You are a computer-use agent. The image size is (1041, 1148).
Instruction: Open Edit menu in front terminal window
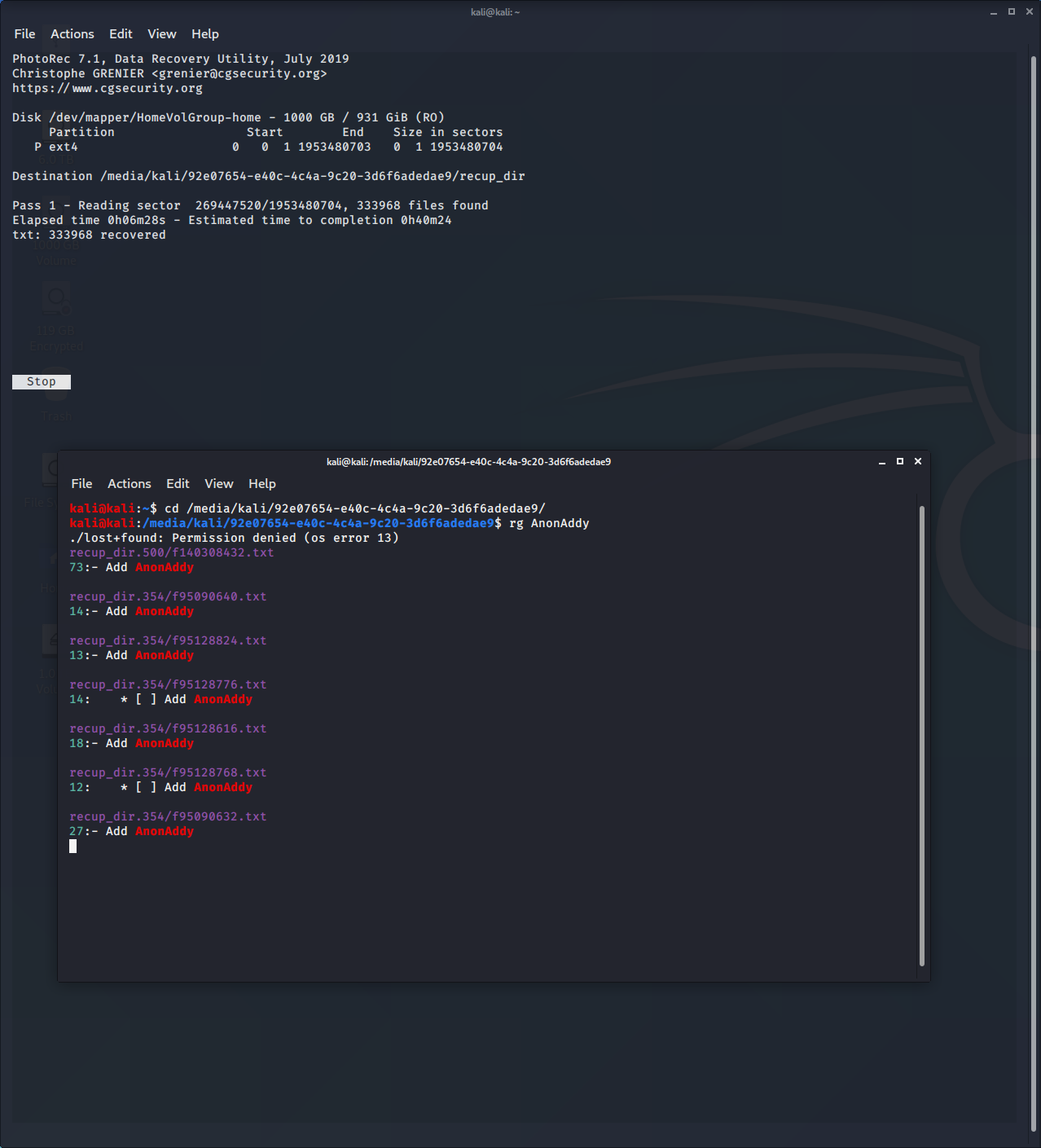(178, 484)
